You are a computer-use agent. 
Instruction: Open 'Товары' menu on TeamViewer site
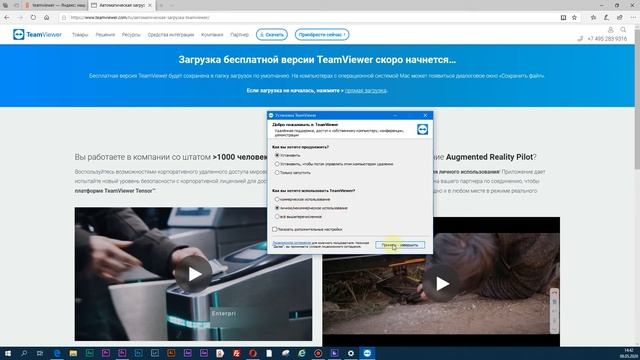(80, 35)
